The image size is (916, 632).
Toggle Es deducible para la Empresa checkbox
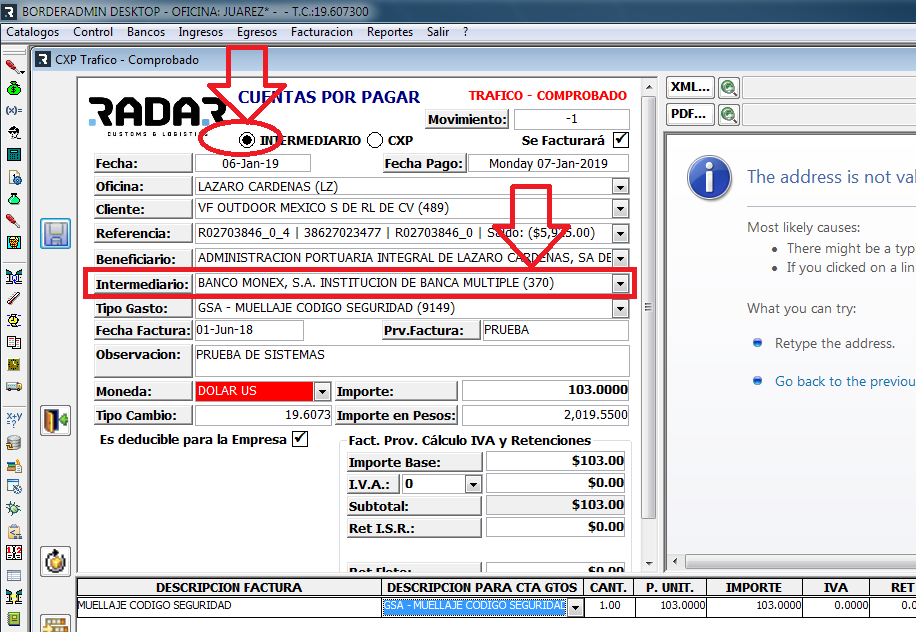(300, 439)
